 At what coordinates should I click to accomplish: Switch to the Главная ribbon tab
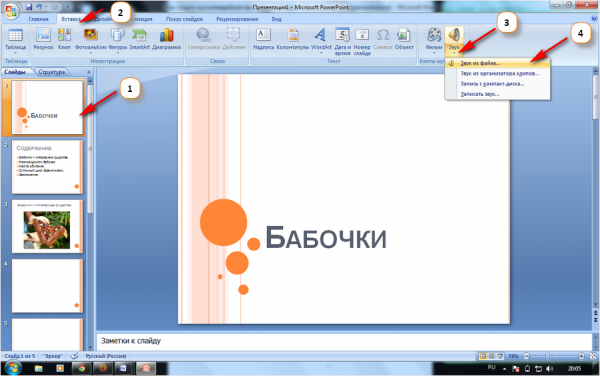tap(39, 19)
